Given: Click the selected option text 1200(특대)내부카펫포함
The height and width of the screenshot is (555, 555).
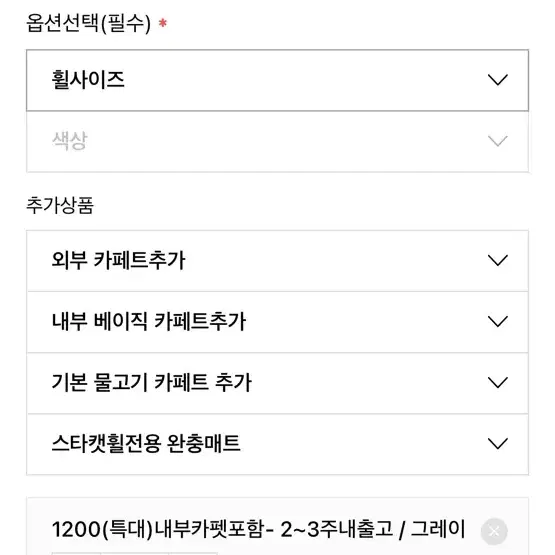Looking at the screenshot, I should (x=158, y=530).
